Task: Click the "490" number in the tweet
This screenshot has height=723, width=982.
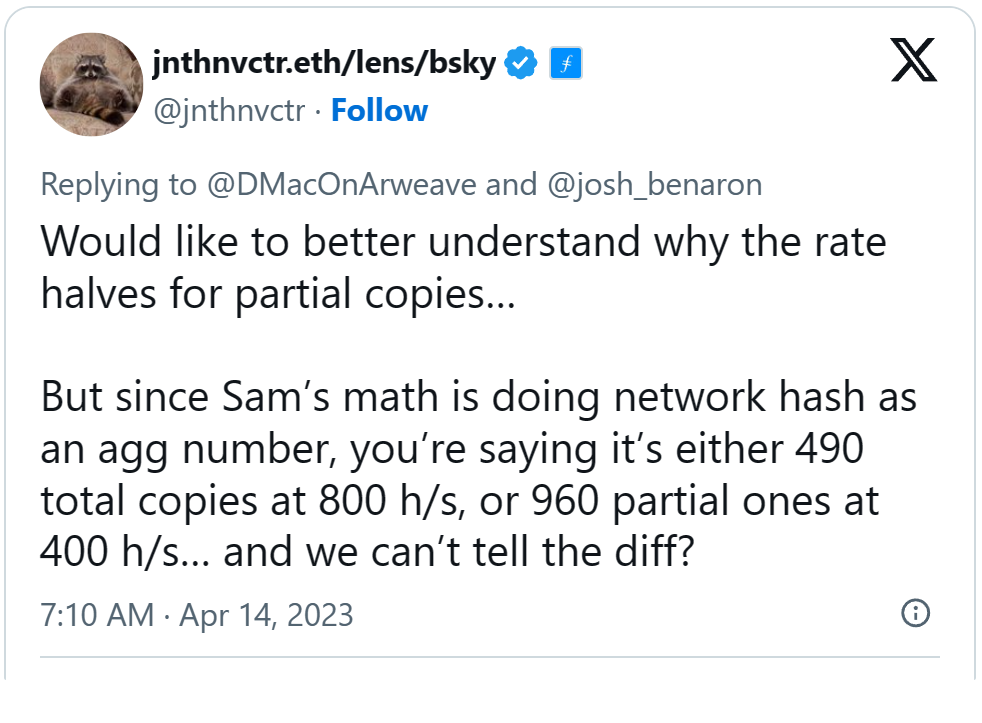Action: pos(826,449)
